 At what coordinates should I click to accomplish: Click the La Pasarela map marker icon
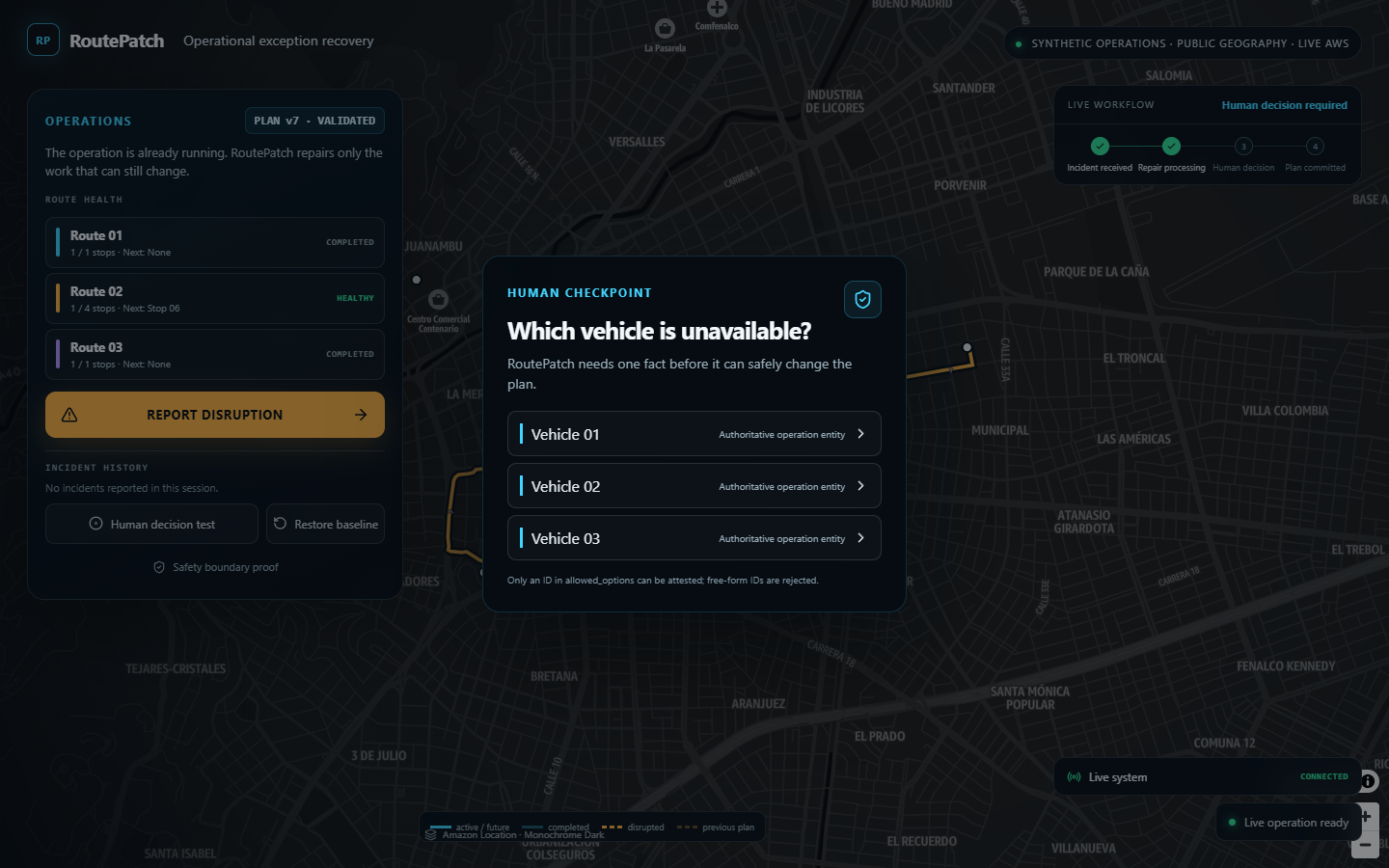pos(665,28)
